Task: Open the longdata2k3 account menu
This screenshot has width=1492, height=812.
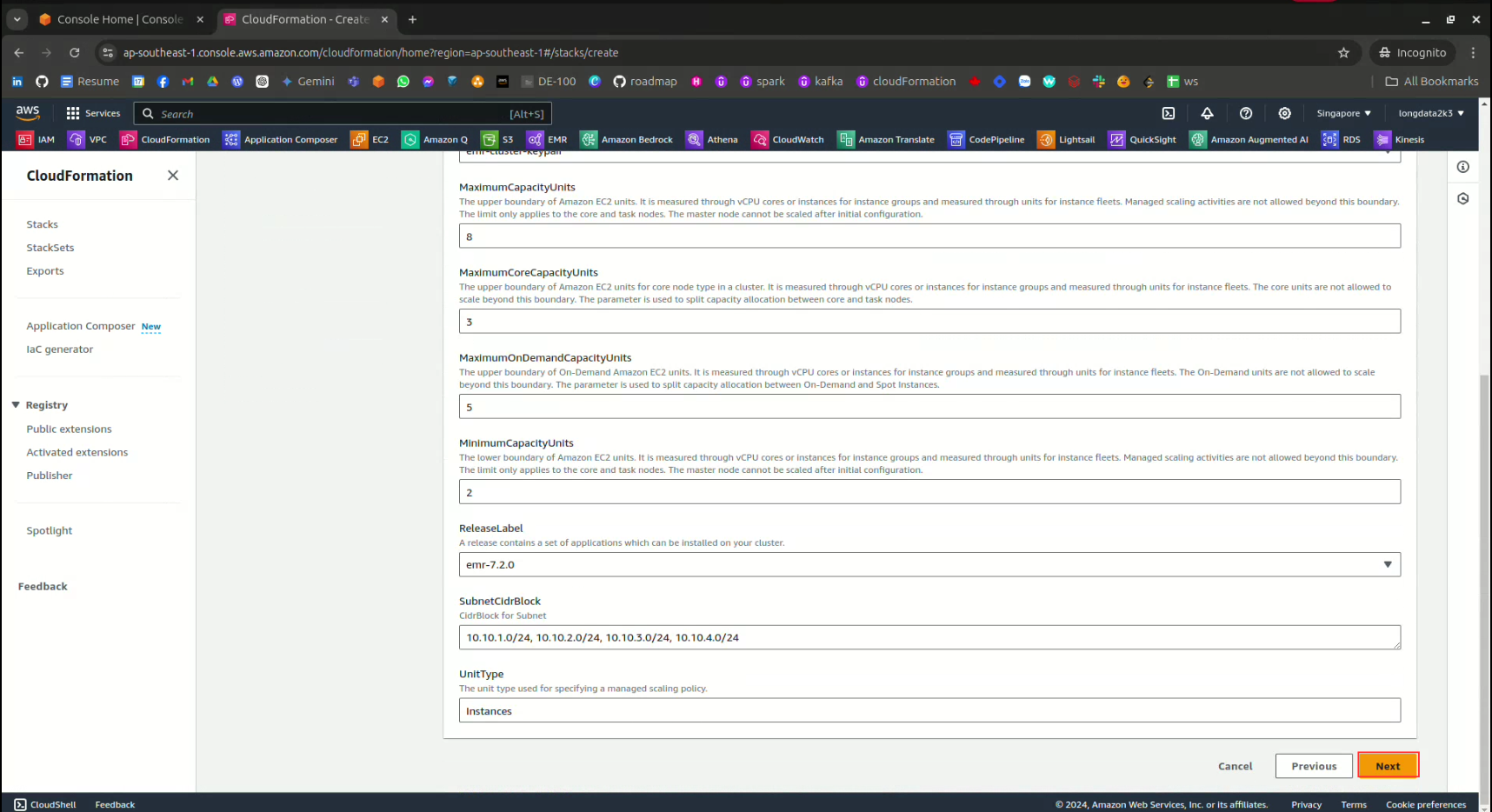Action: click(1430, 113)
